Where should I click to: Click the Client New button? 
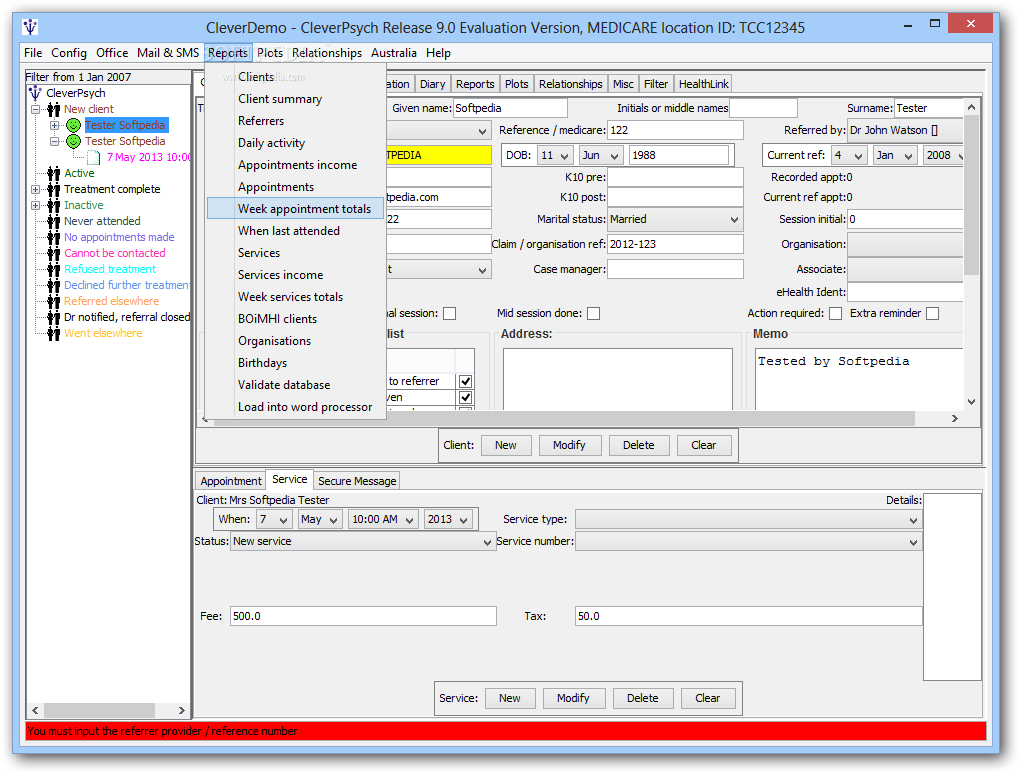[505, 446]
